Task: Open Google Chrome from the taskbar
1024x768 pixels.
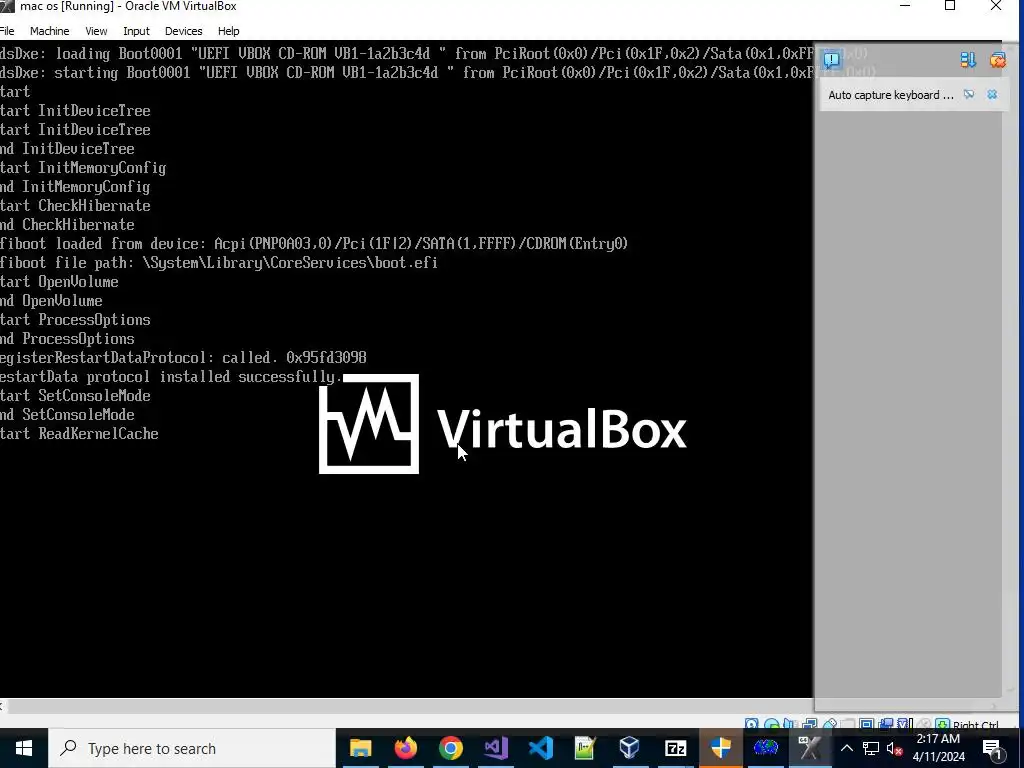Action: pyautogui.click(x=451, y=748)
